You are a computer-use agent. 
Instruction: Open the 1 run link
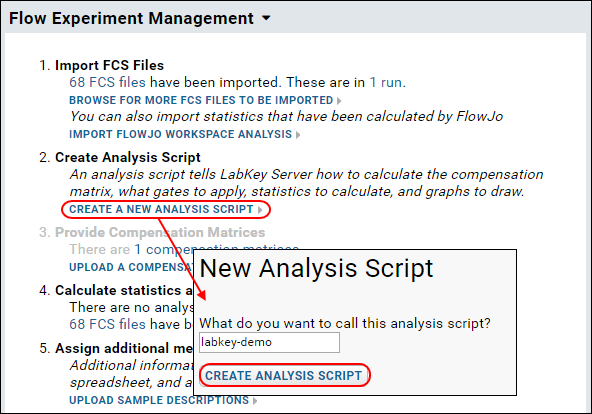(386, 82)
